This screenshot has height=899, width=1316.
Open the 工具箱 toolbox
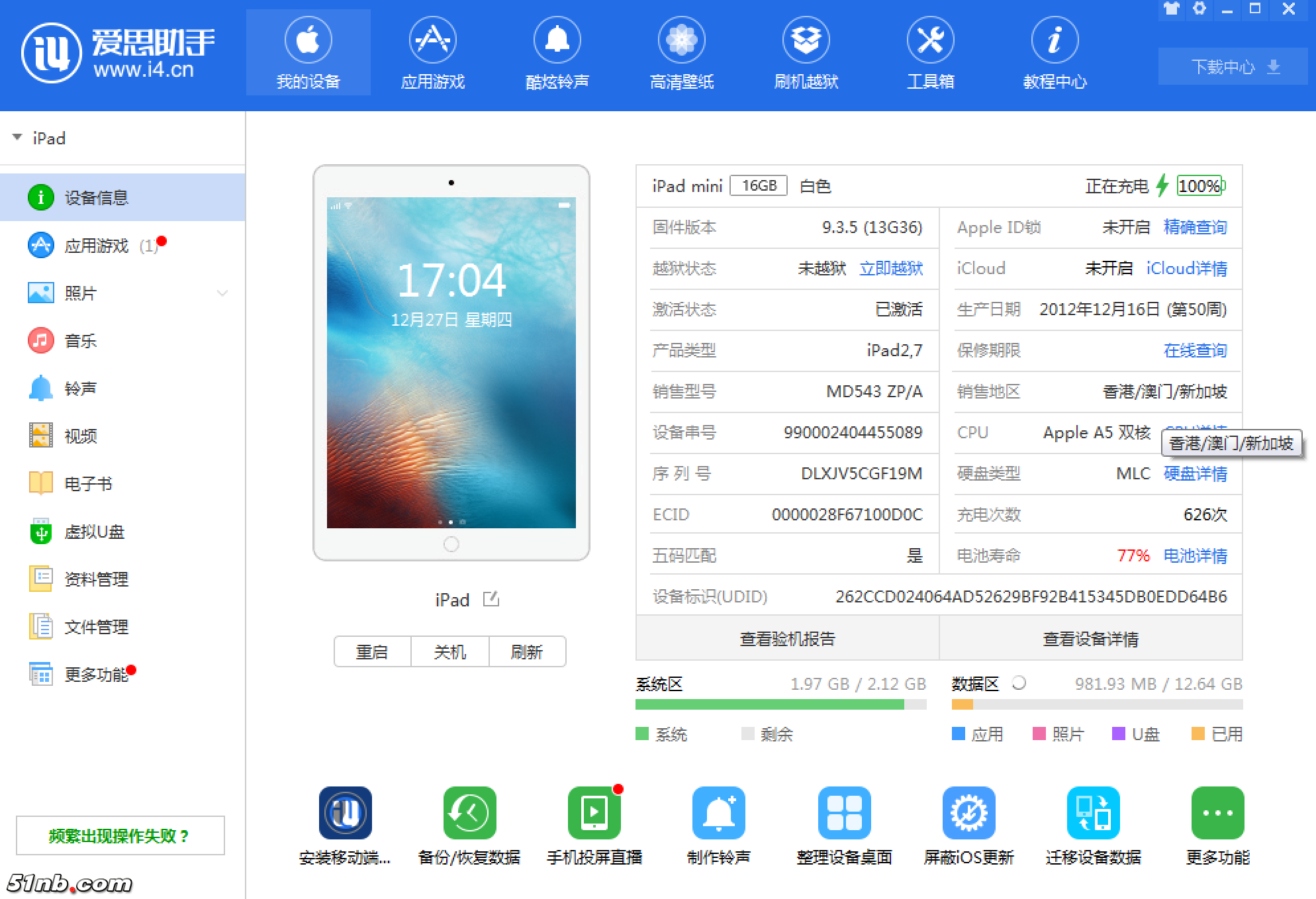tap(931, 53)
